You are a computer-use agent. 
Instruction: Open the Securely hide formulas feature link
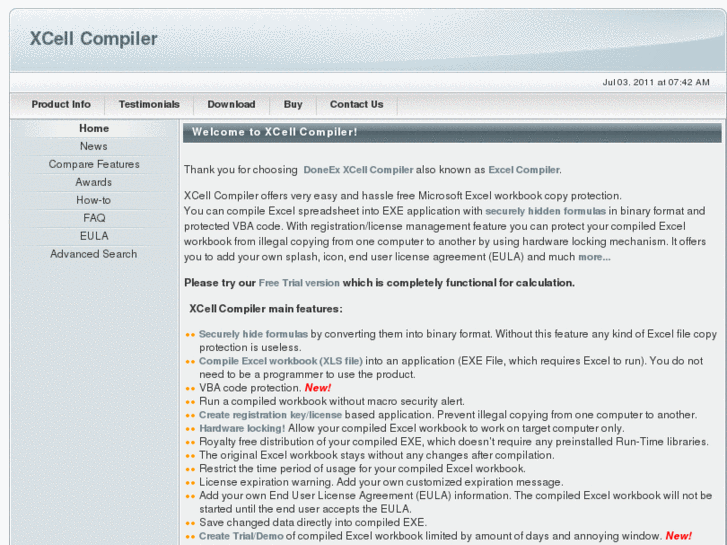tap(253, 334)
